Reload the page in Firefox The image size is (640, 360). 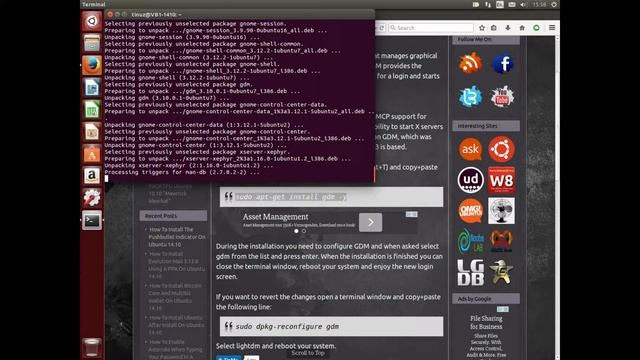click(382, 28)
